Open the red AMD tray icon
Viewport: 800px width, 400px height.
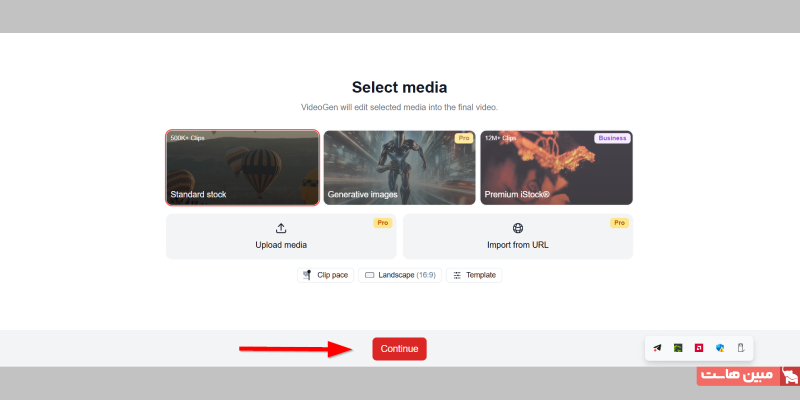(x=699, y=348)
